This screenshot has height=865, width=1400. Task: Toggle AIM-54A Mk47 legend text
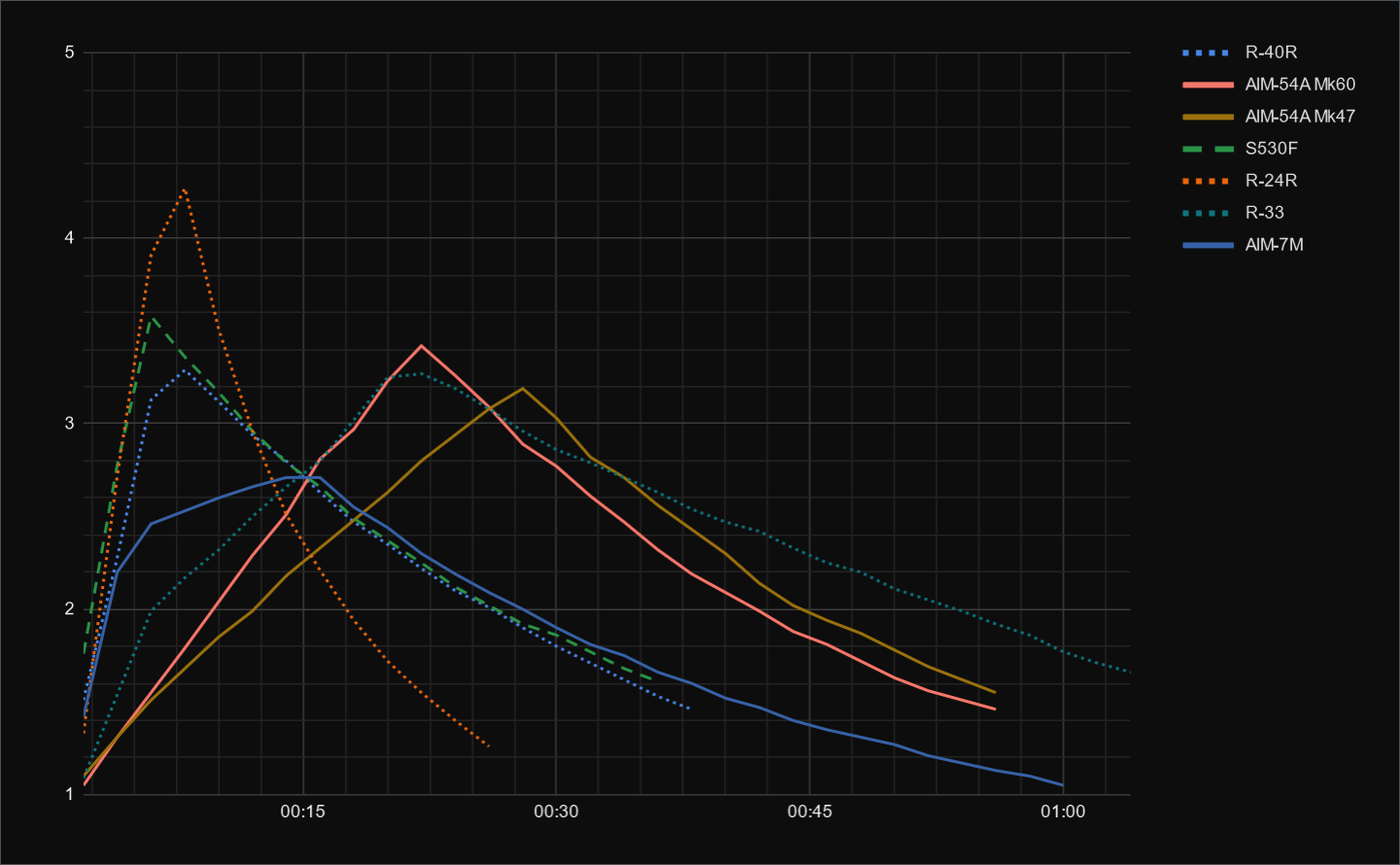(1300, 117)
